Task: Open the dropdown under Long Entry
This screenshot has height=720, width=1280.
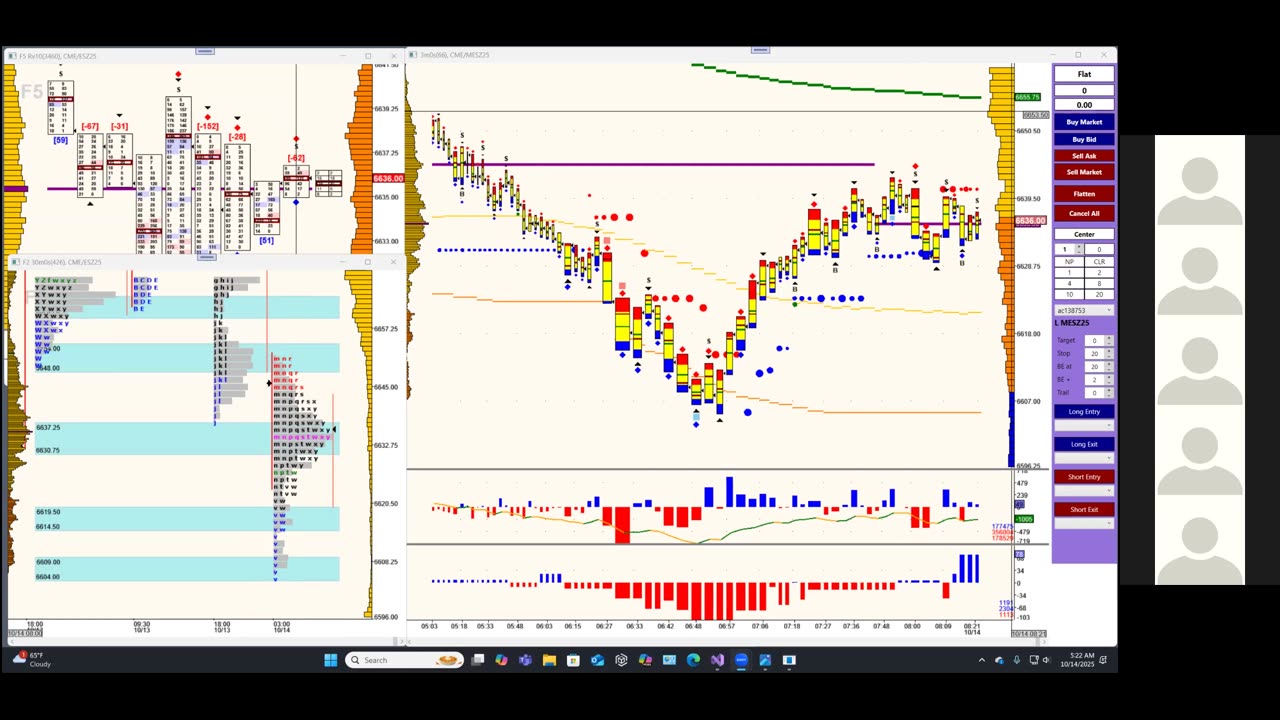Action: coord(1084,425)
